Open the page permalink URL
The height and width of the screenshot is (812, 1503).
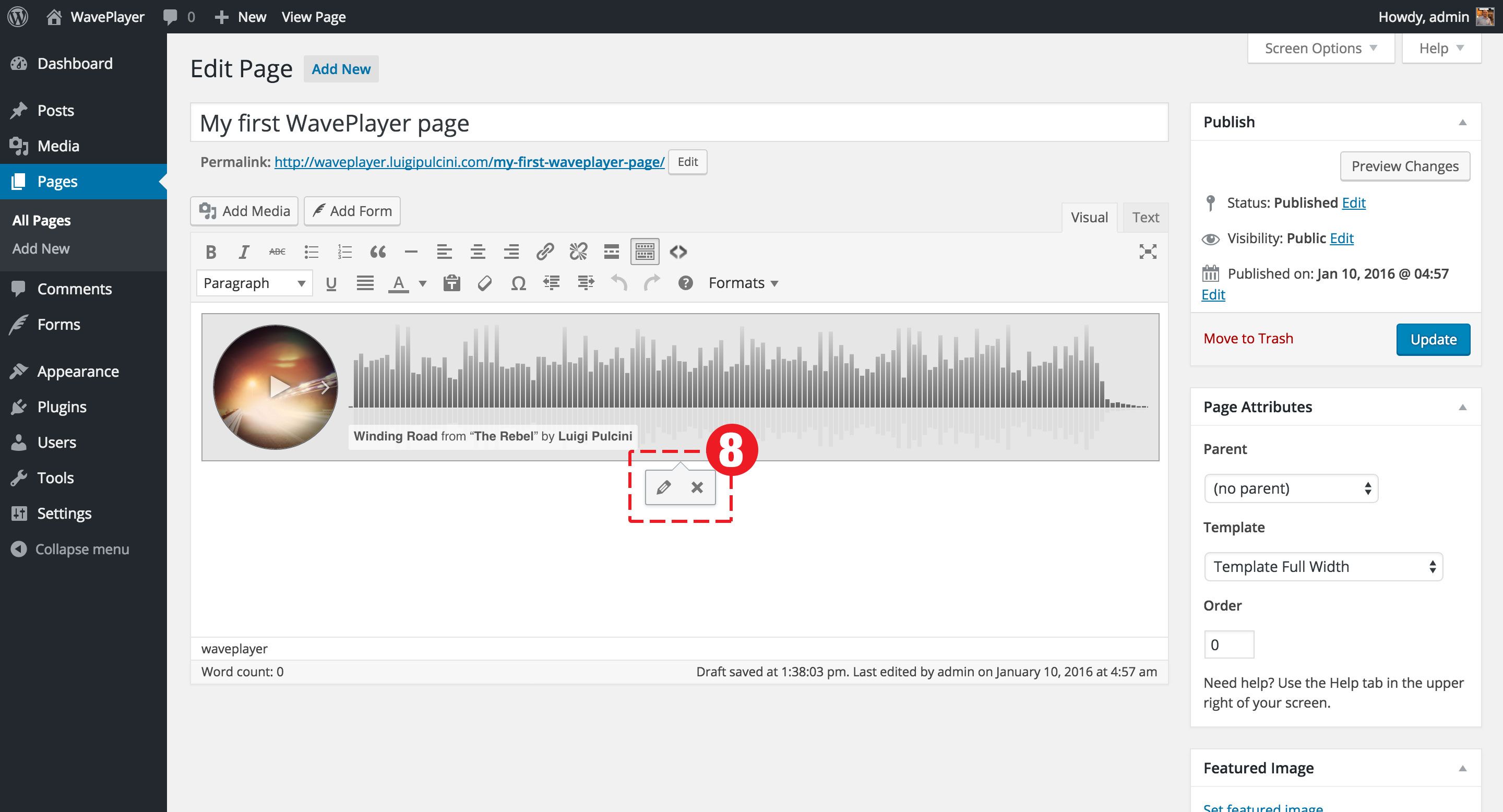(469, 162)
